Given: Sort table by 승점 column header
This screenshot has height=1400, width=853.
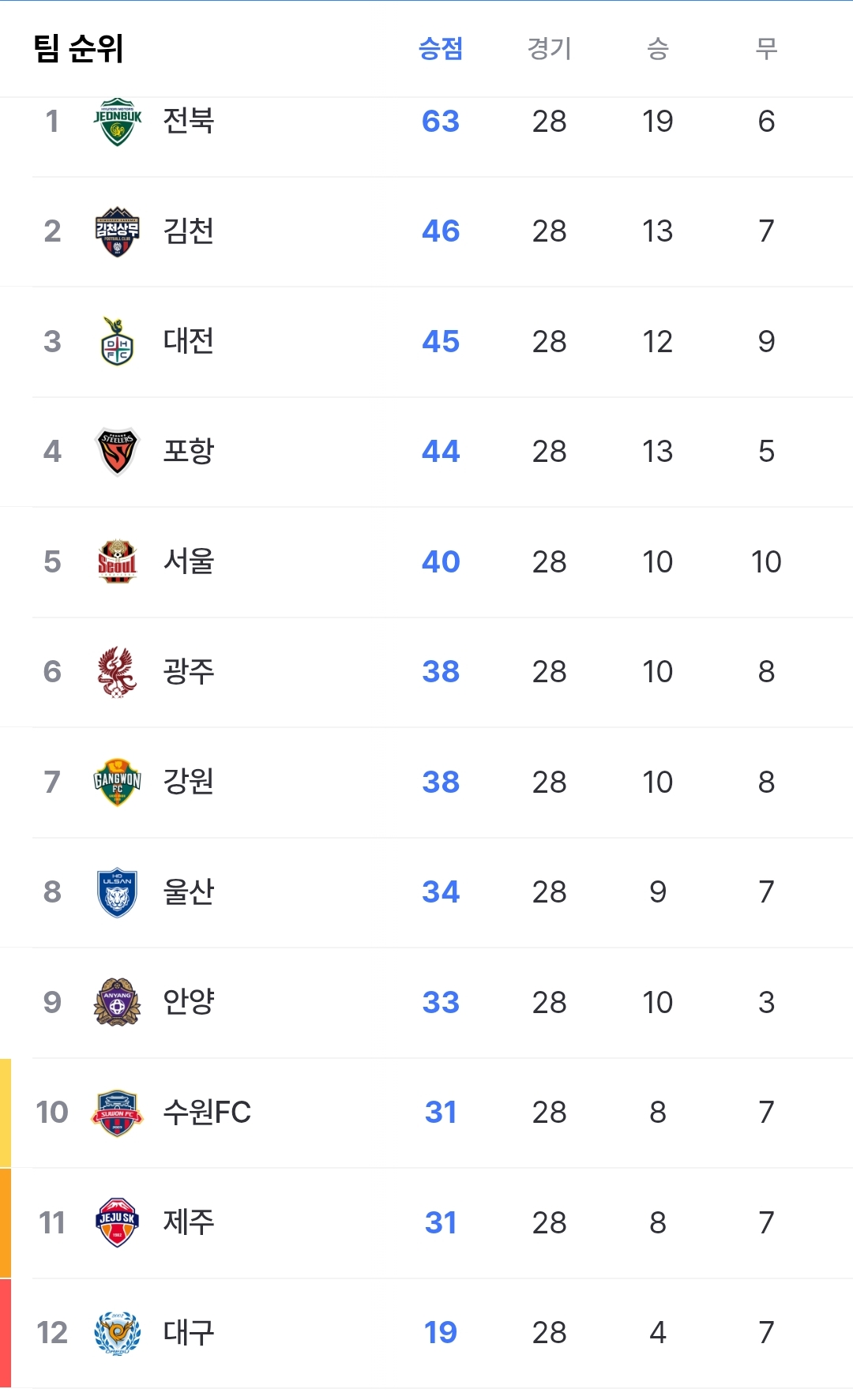Looking at the screenshot, I should click(441, 49).
